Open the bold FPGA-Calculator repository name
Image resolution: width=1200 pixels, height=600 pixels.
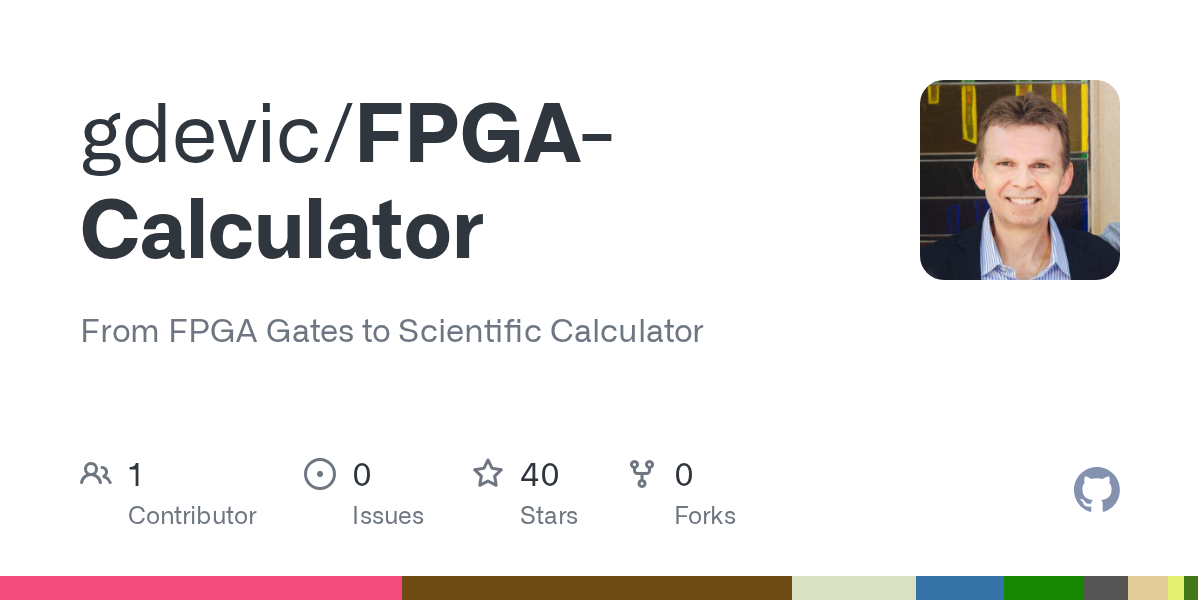click(x=348, y=183)
